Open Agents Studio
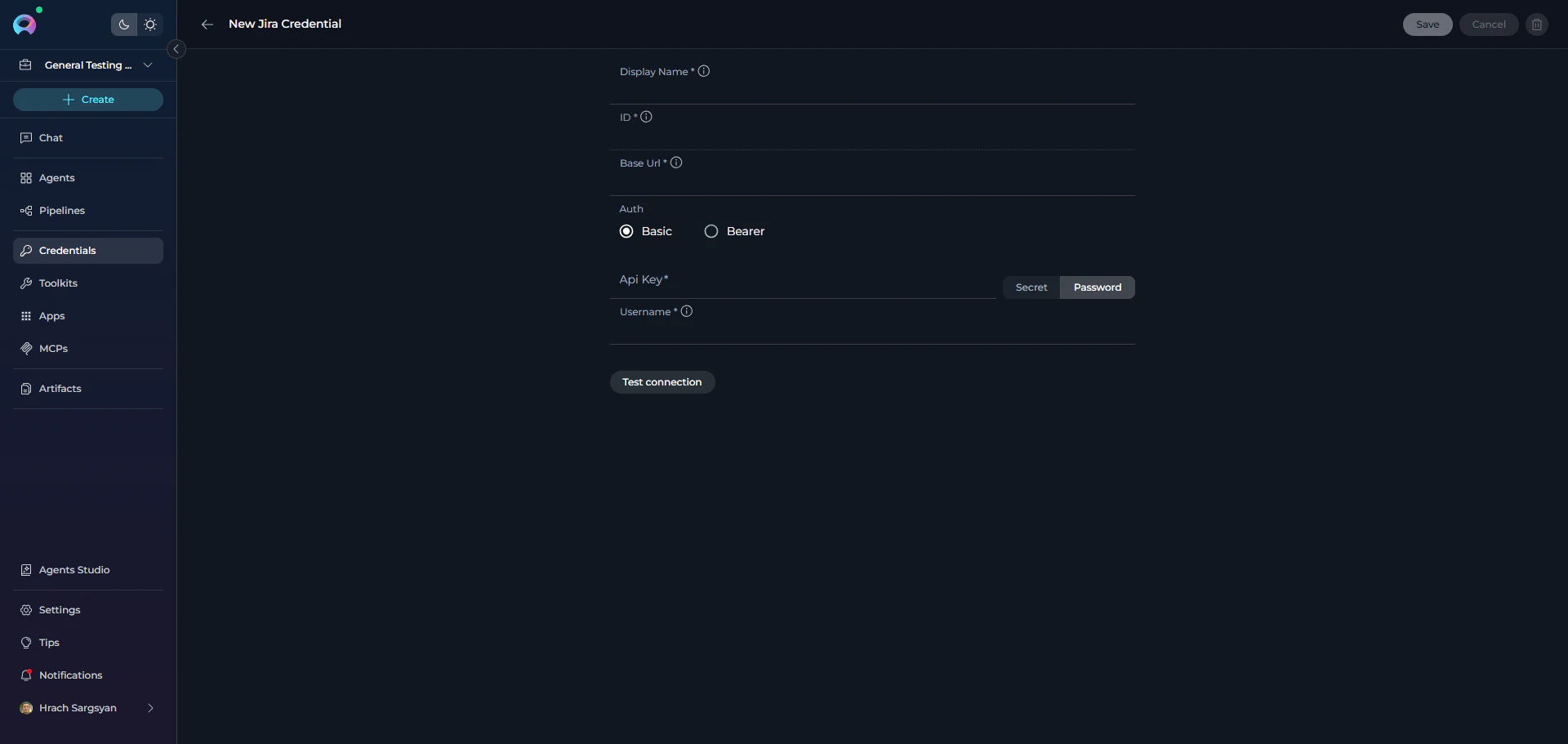Screen dimensions: 1568x744 pos(88,570)
